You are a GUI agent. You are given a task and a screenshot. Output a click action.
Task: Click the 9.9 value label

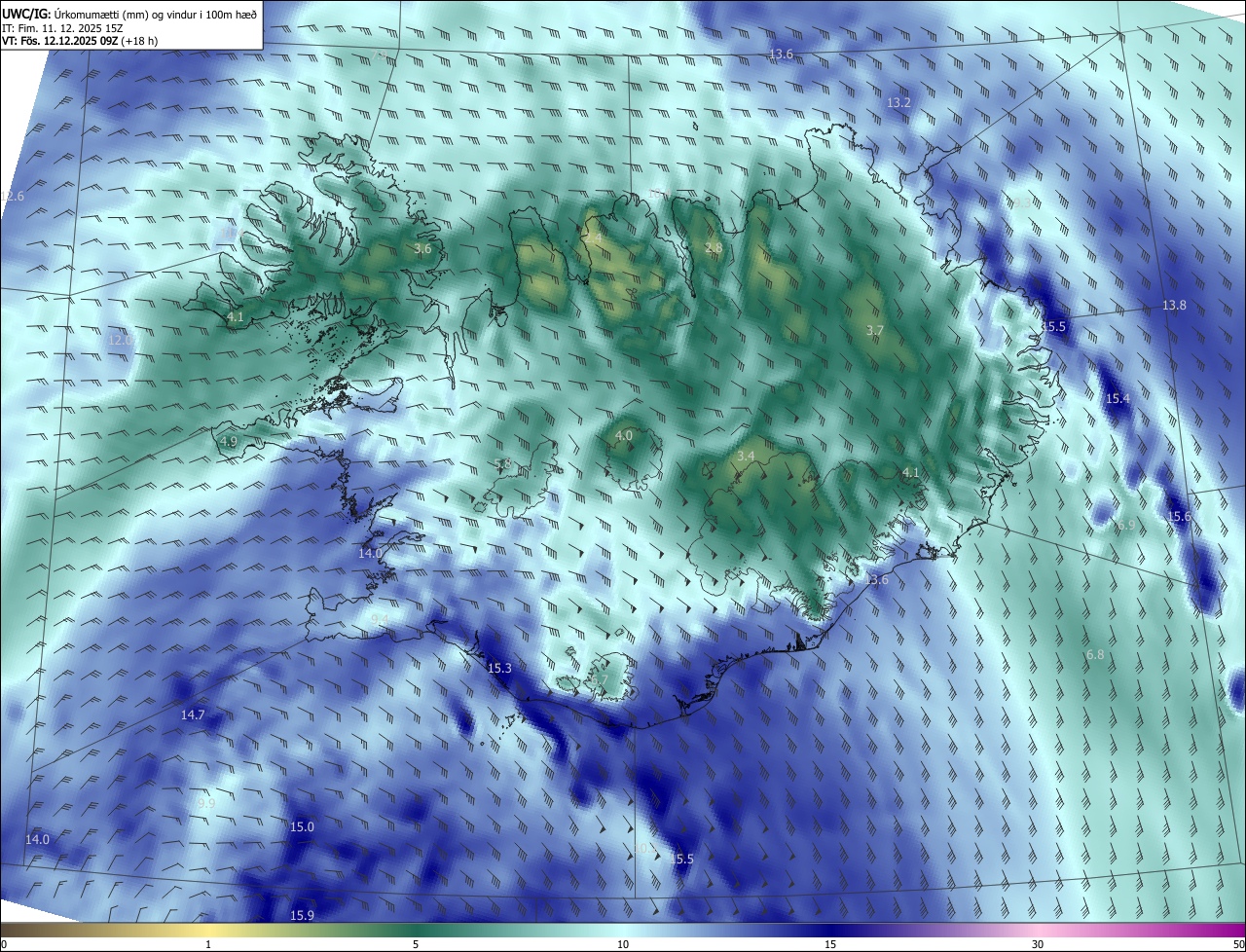coord(206,803)
